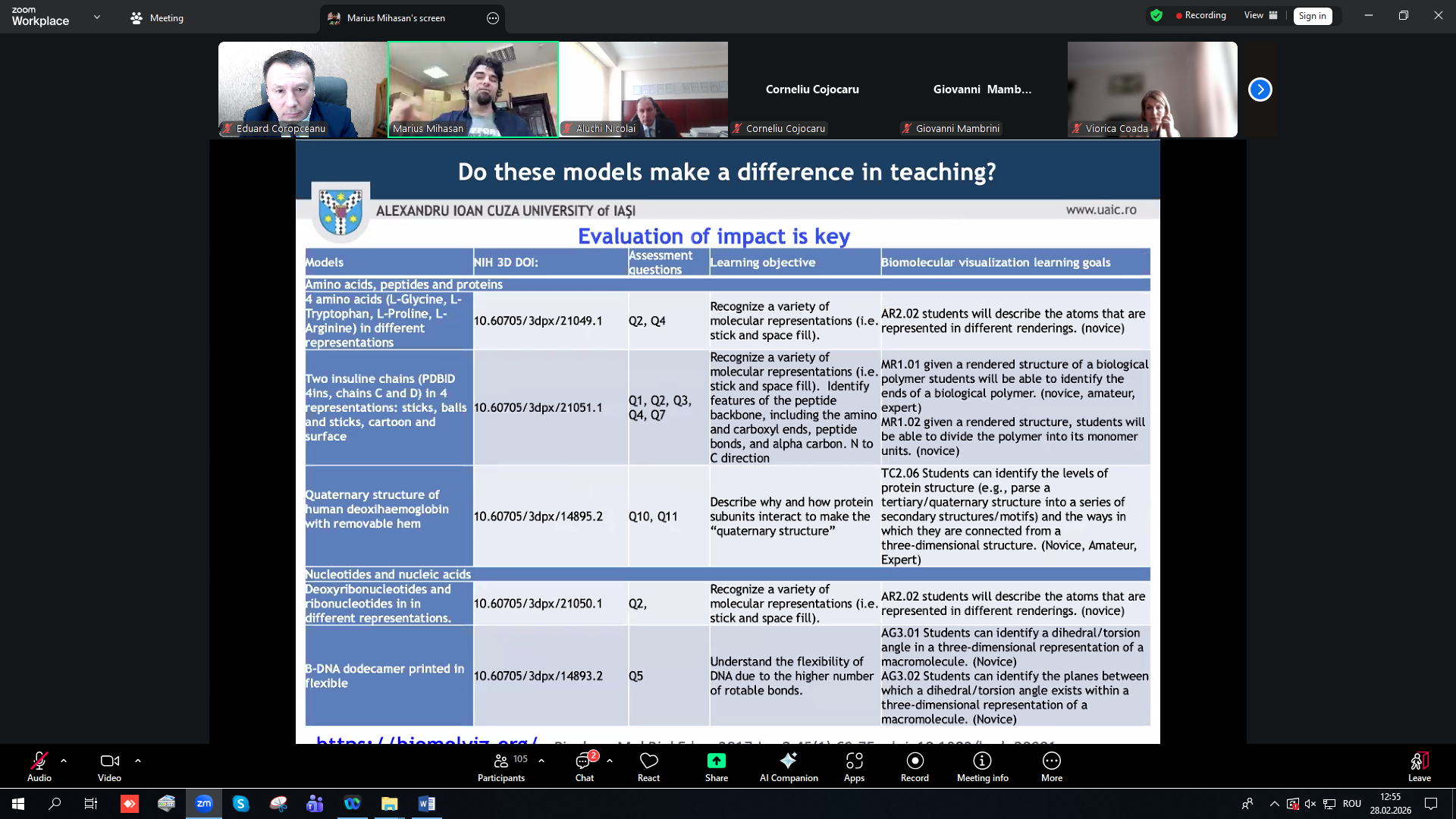
Task: Open the View layout menu
Action: point(1260,15)
